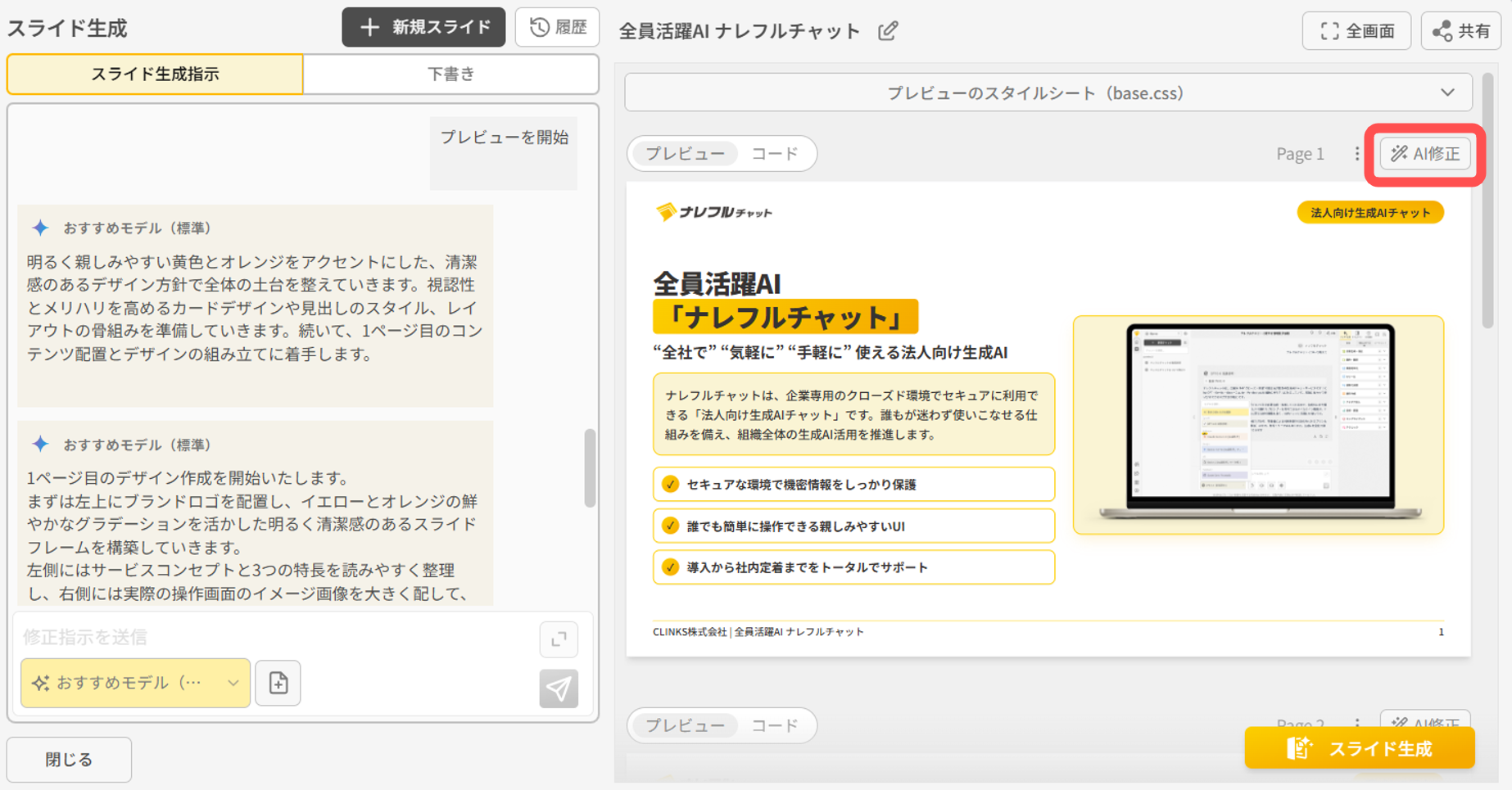This screenshot has height=790, width=1512.
Task: Click the attach file icon
Action: pyautogui.click(x=278, y=683)
